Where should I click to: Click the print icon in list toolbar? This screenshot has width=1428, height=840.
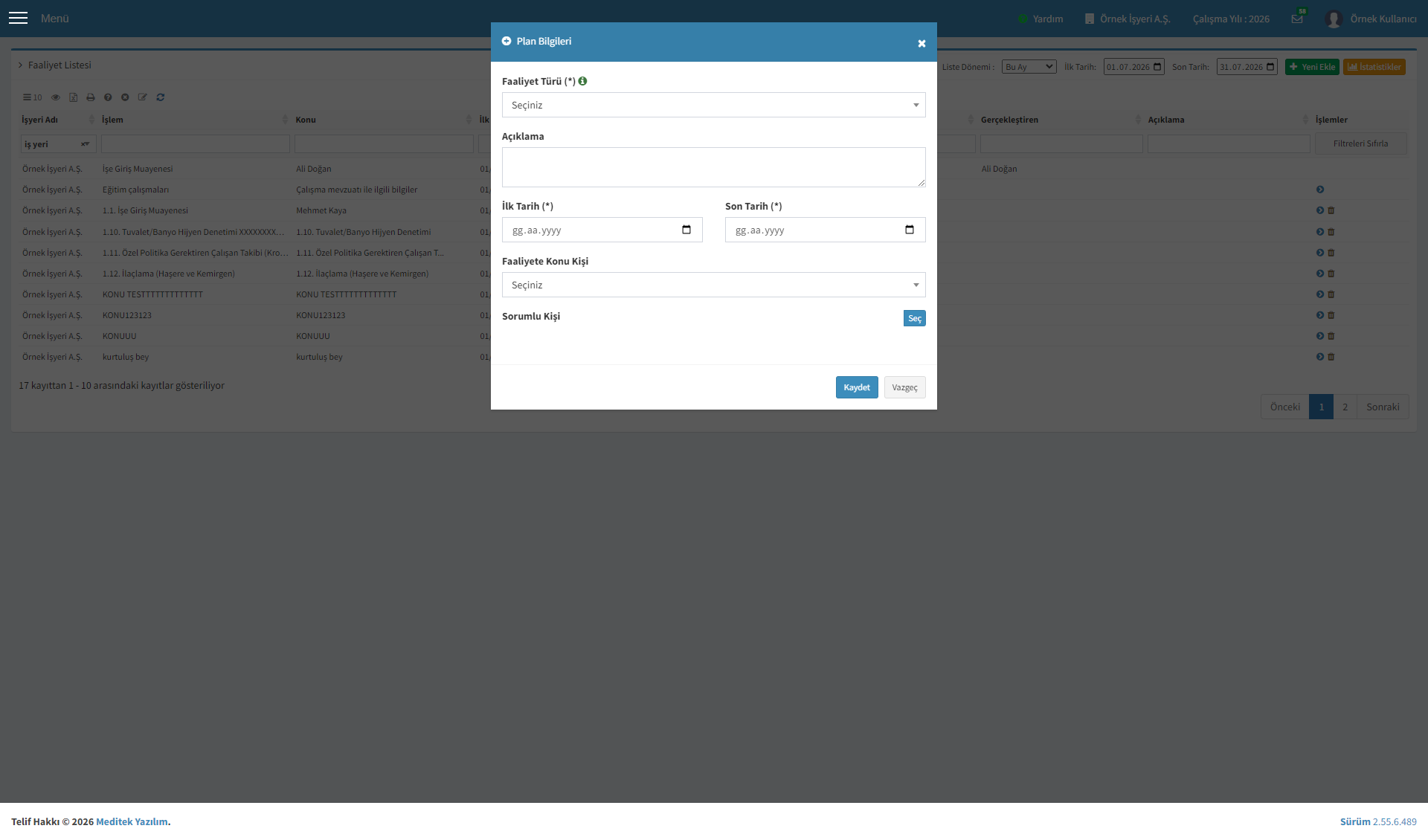click(x=91, y=97)
